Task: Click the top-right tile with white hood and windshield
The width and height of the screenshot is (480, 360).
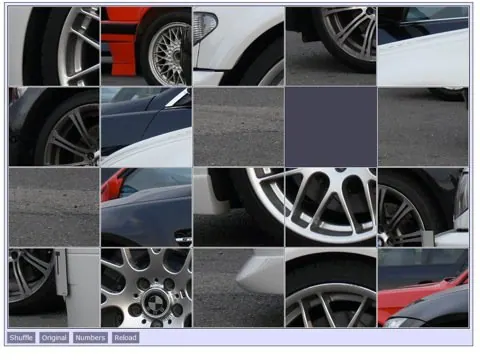Action: tap(423, 46)
